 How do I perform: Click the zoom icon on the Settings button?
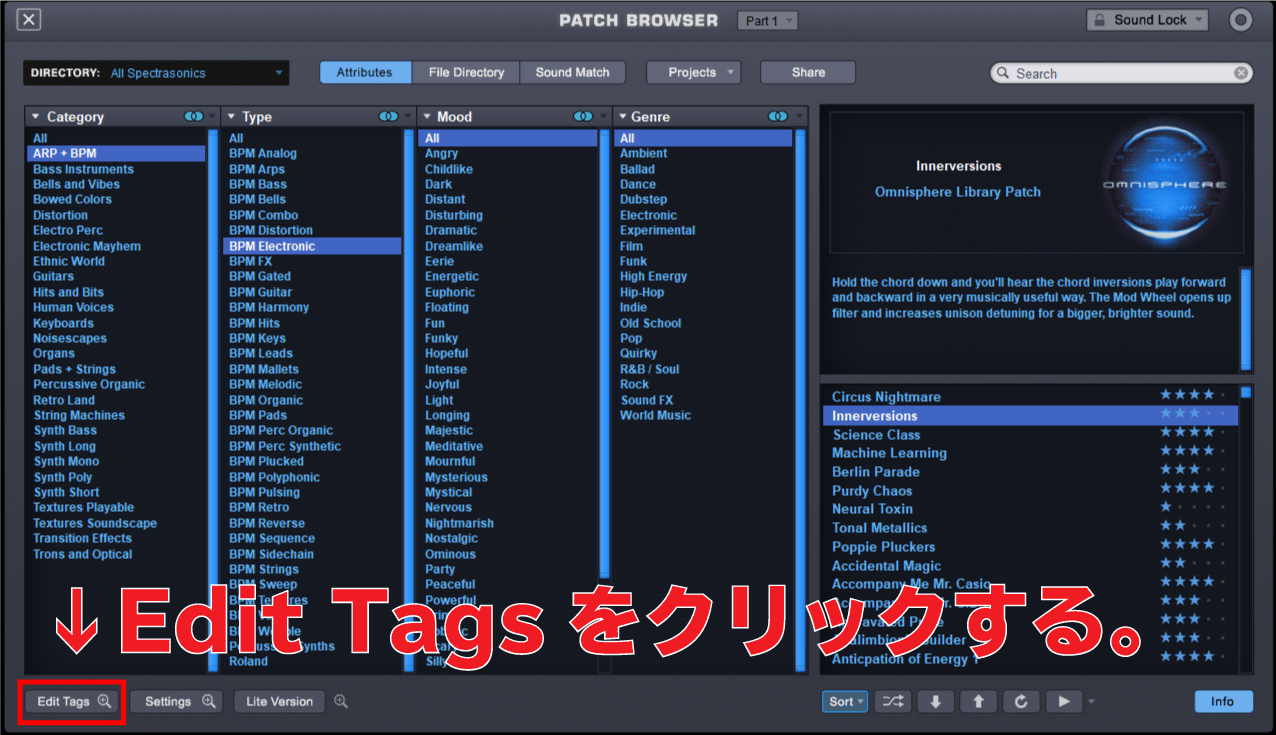coord(208,701)
